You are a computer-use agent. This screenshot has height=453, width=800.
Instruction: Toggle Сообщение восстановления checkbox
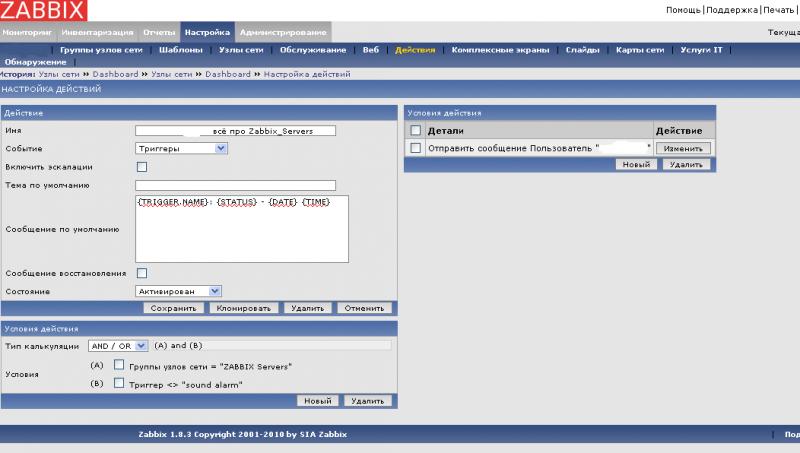pyautogui.click(x=142, y=273)
